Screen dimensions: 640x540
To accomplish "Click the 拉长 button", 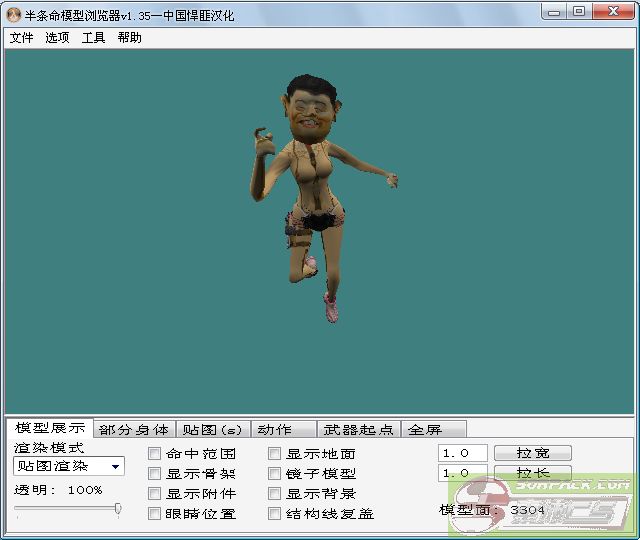I will 534,473.
